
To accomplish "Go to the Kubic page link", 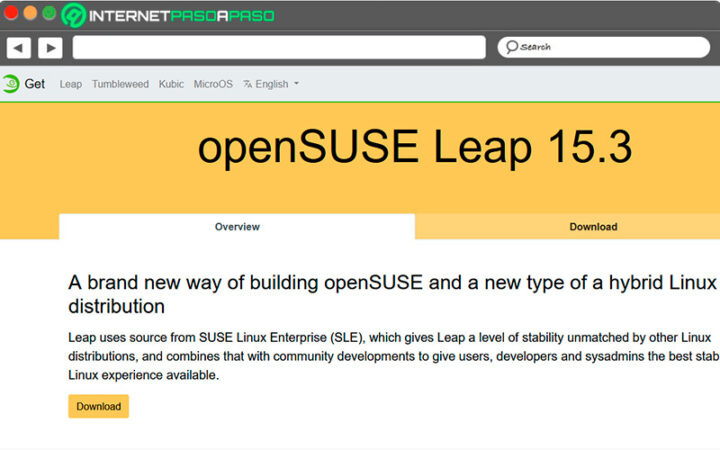I will (x=171, y=84).
